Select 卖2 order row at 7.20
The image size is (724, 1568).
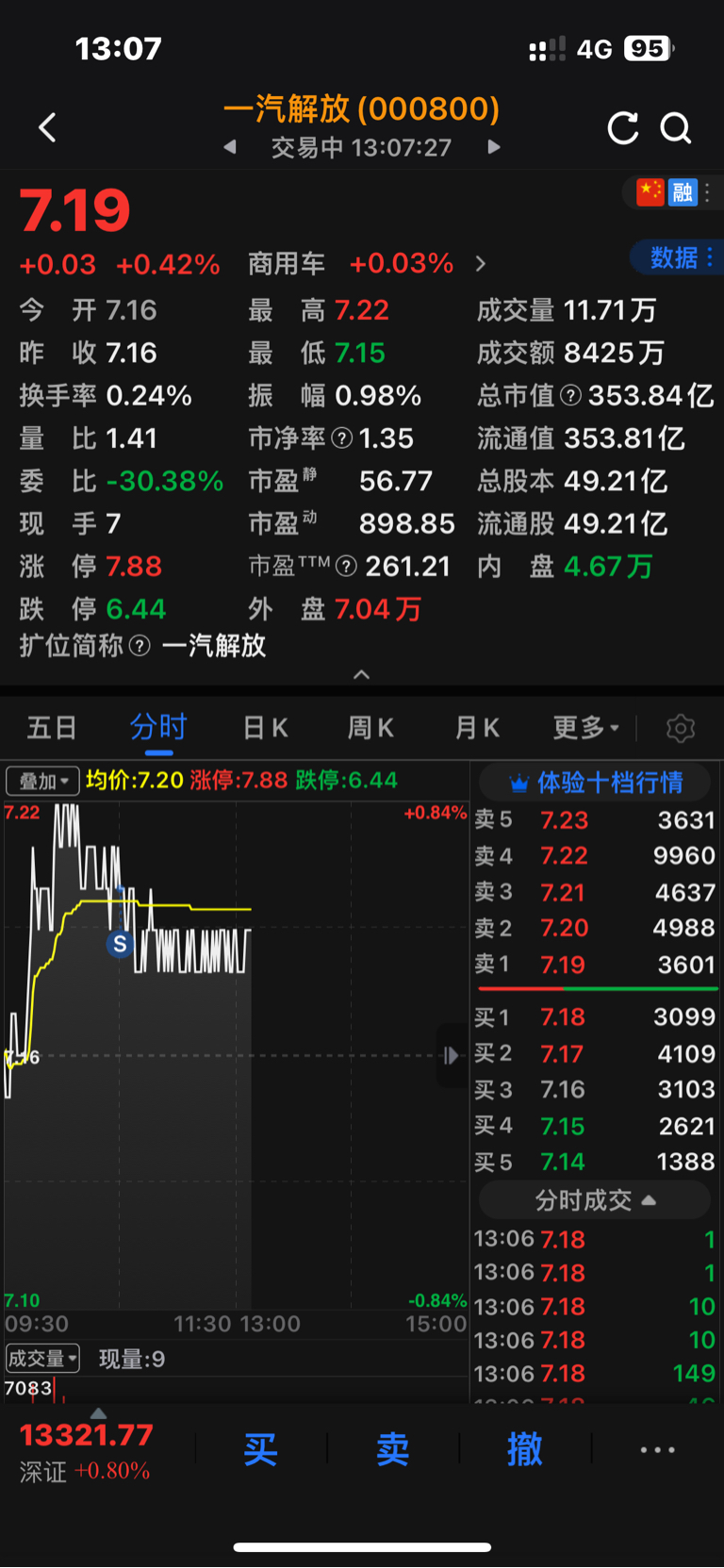[595, 929]
